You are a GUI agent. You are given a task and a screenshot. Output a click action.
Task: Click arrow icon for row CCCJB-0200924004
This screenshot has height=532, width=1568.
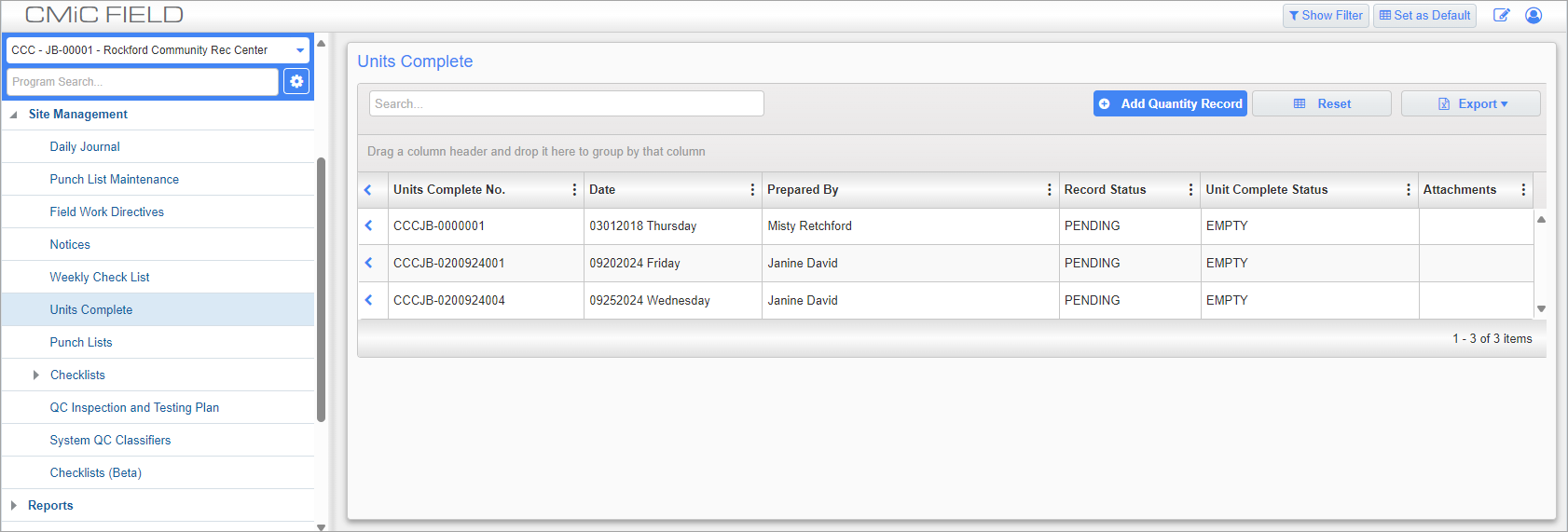coord(369,301)
